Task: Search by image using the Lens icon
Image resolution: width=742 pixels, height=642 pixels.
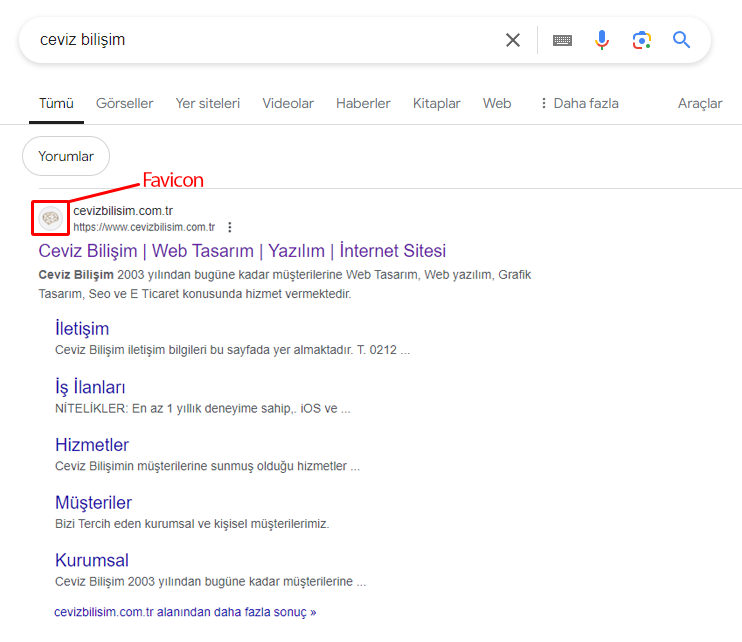Action: (x=642, y=40)
